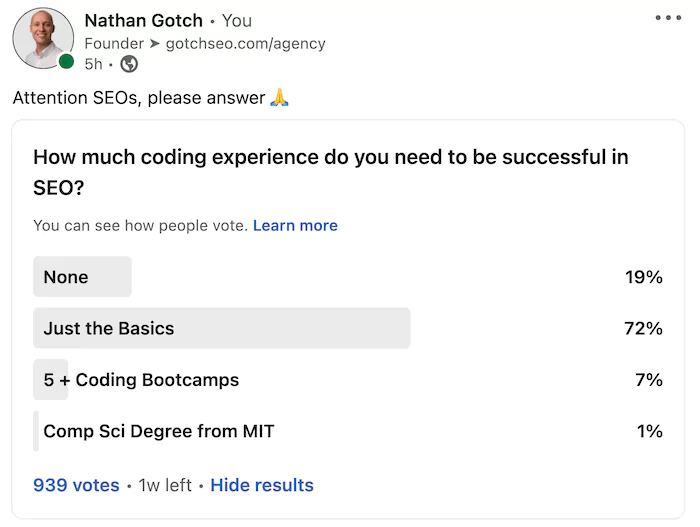Open the three-dot post options menu
This screenshot has height=527, width=700.
pos(667,18)
